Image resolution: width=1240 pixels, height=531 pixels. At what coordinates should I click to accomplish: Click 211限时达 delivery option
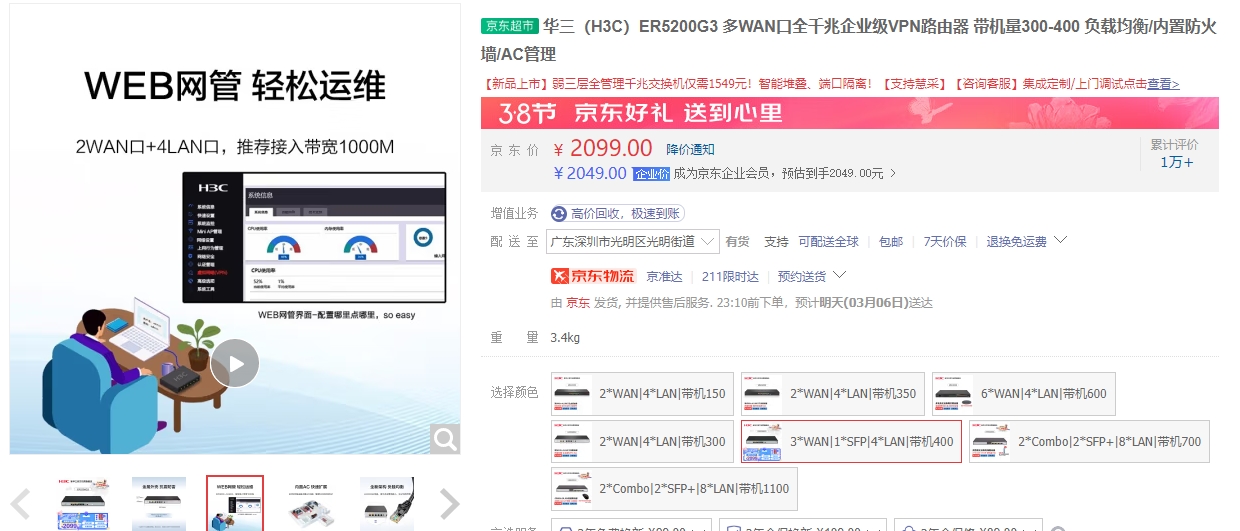730,277
